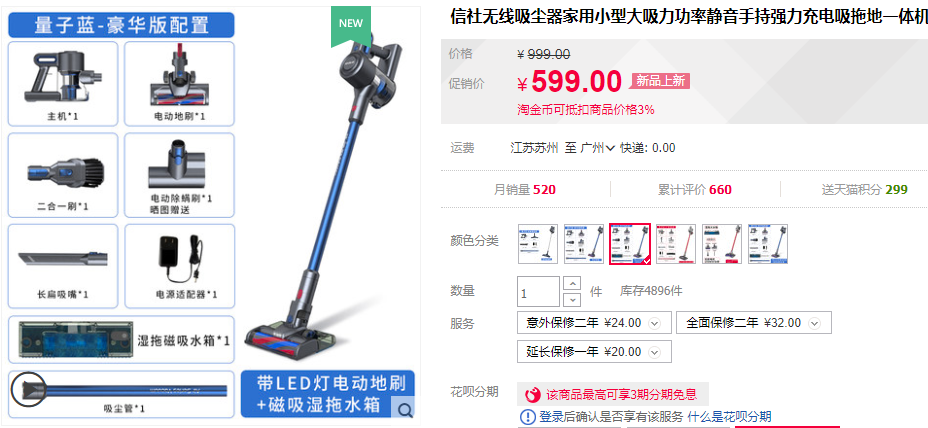The width and height of the screenshot is (928, 428).
Task: Select the fifth color option thumbnail
Action: (x=722, y=244)
